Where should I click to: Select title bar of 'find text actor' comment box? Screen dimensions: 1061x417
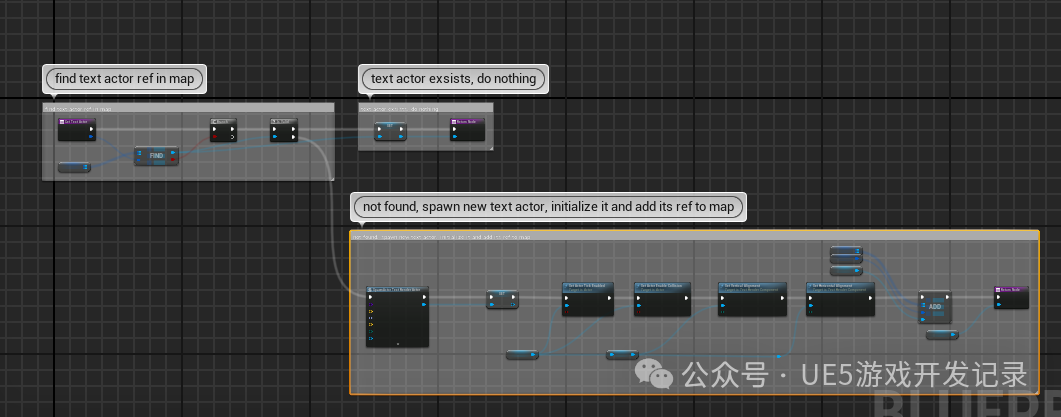click(188, 108)
